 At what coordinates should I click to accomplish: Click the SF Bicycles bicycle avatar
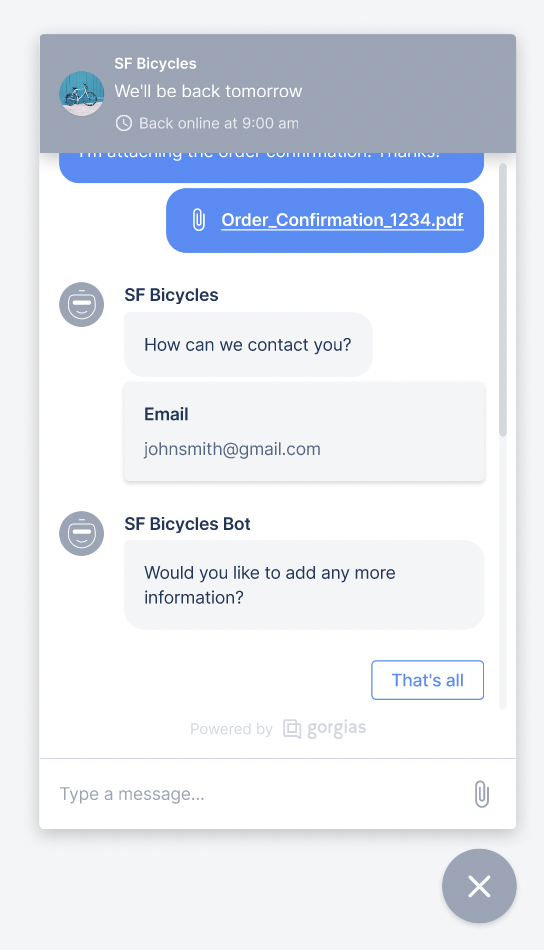point(82,94)
